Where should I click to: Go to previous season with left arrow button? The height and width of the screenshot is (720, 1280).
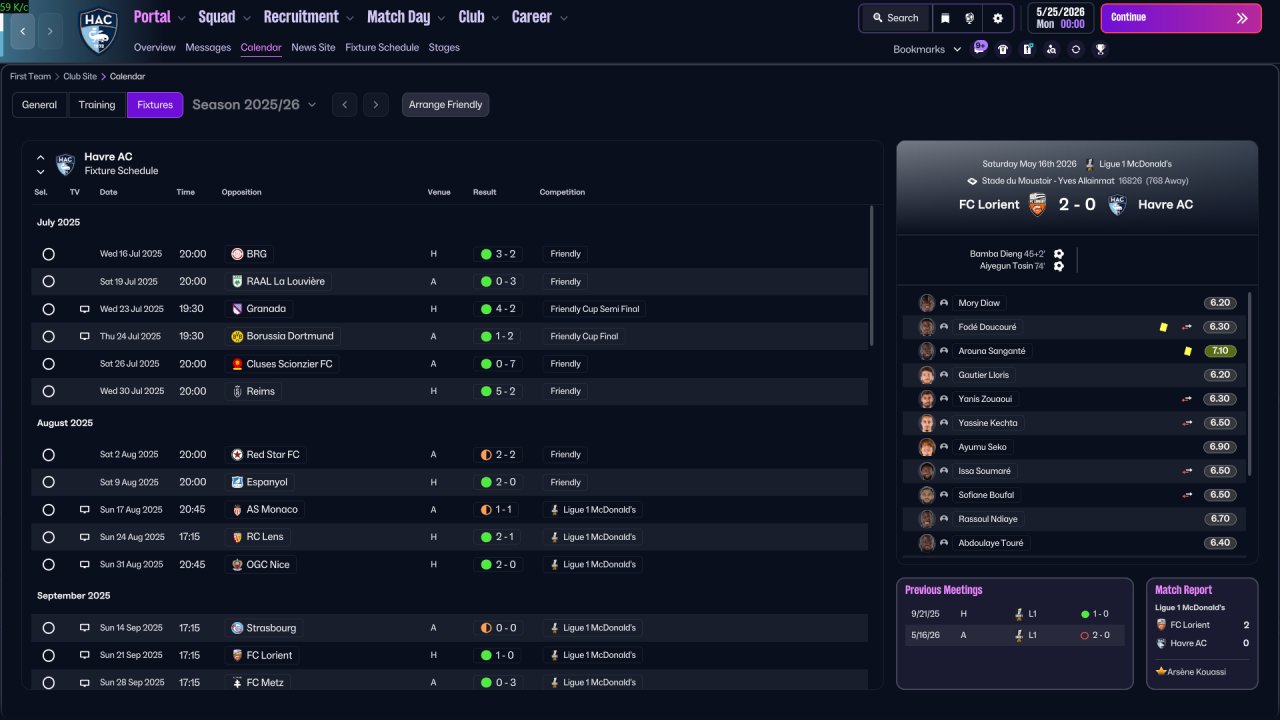[344, 105]
